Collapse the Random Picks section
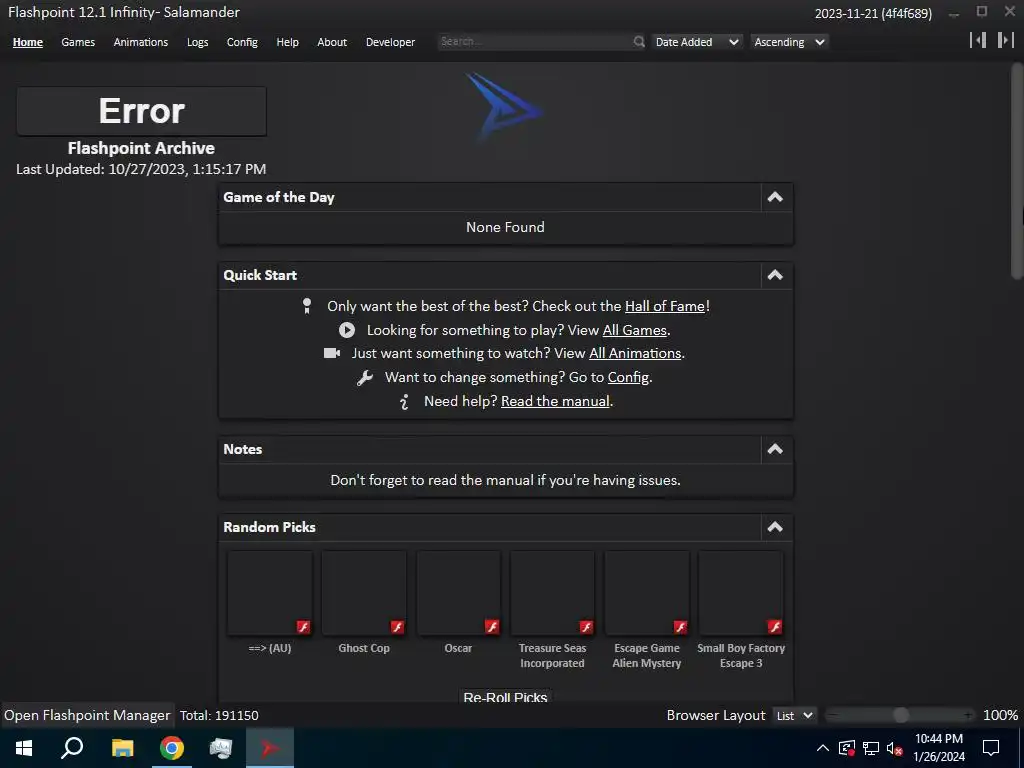Image resolution: width=1024 pixels, height=768 pixels. click(x=775, y=527)
